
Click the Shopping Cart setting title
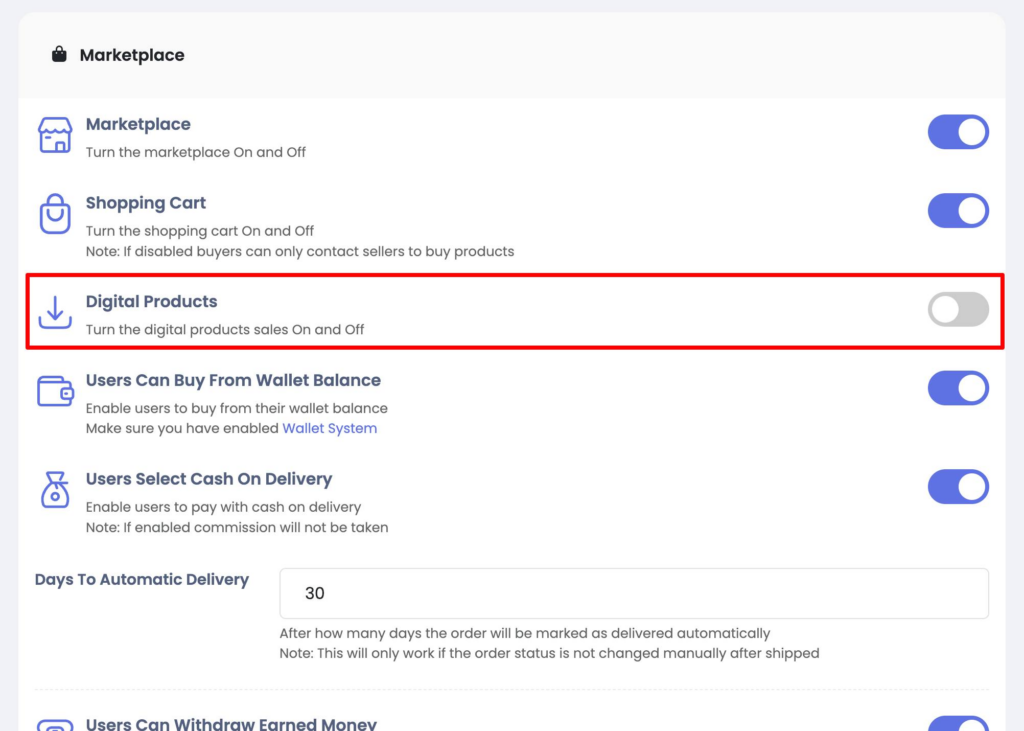tap(146, 203)
